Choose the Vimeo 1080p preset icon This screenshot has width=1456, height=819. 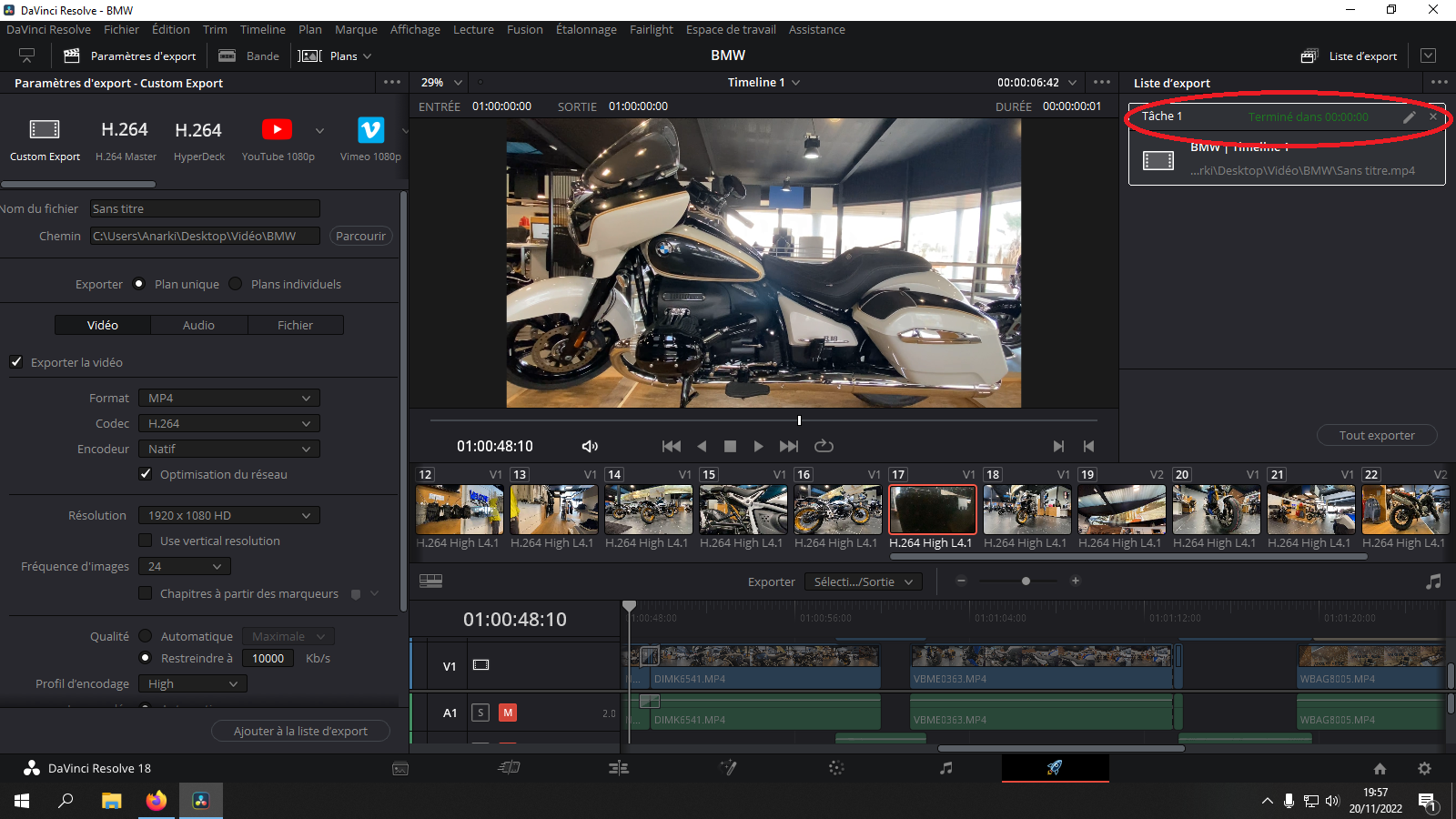[370, 130]
